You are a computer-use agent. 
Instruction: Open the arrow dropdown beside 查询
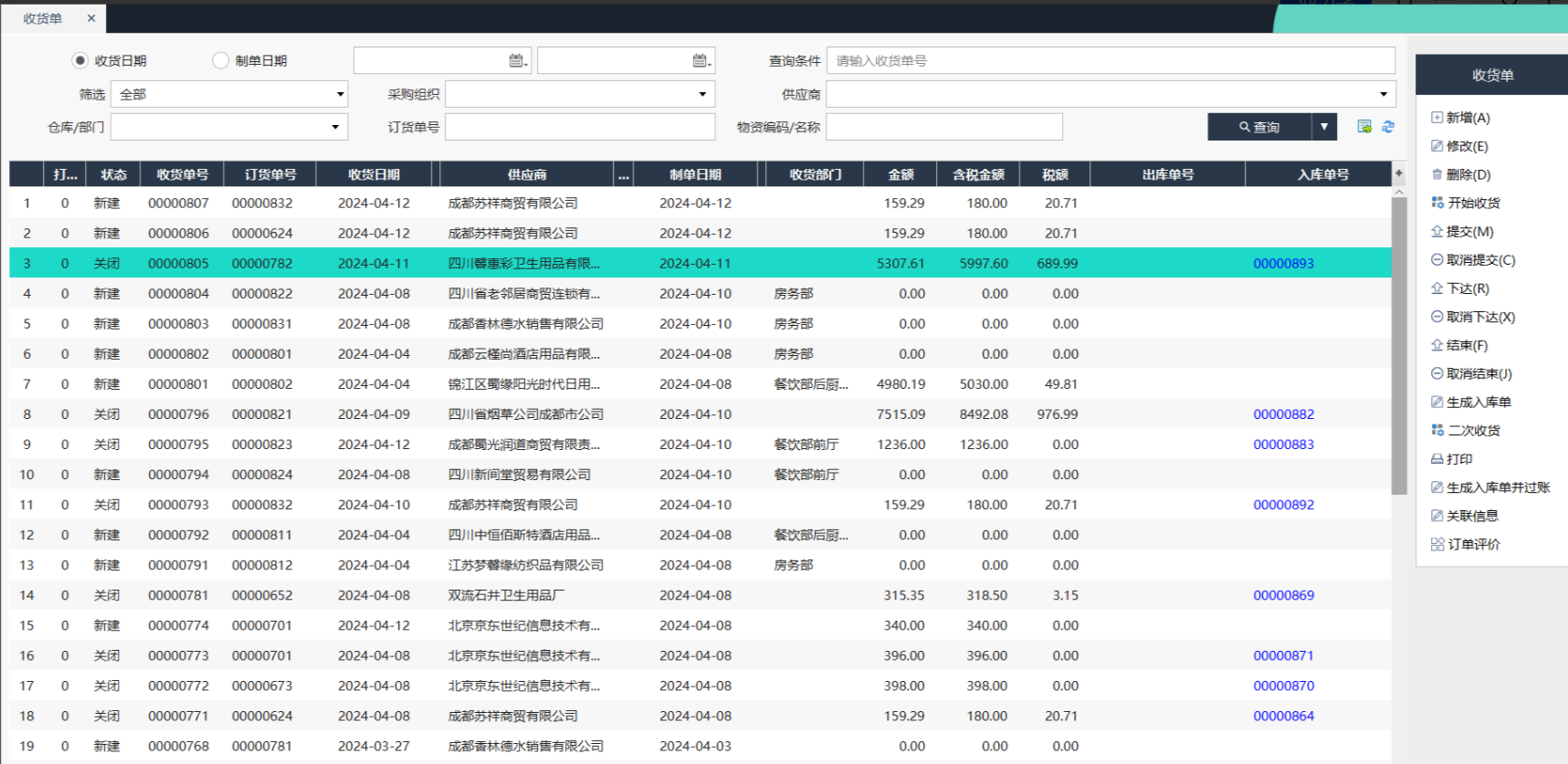click(x=1324, y=127)
